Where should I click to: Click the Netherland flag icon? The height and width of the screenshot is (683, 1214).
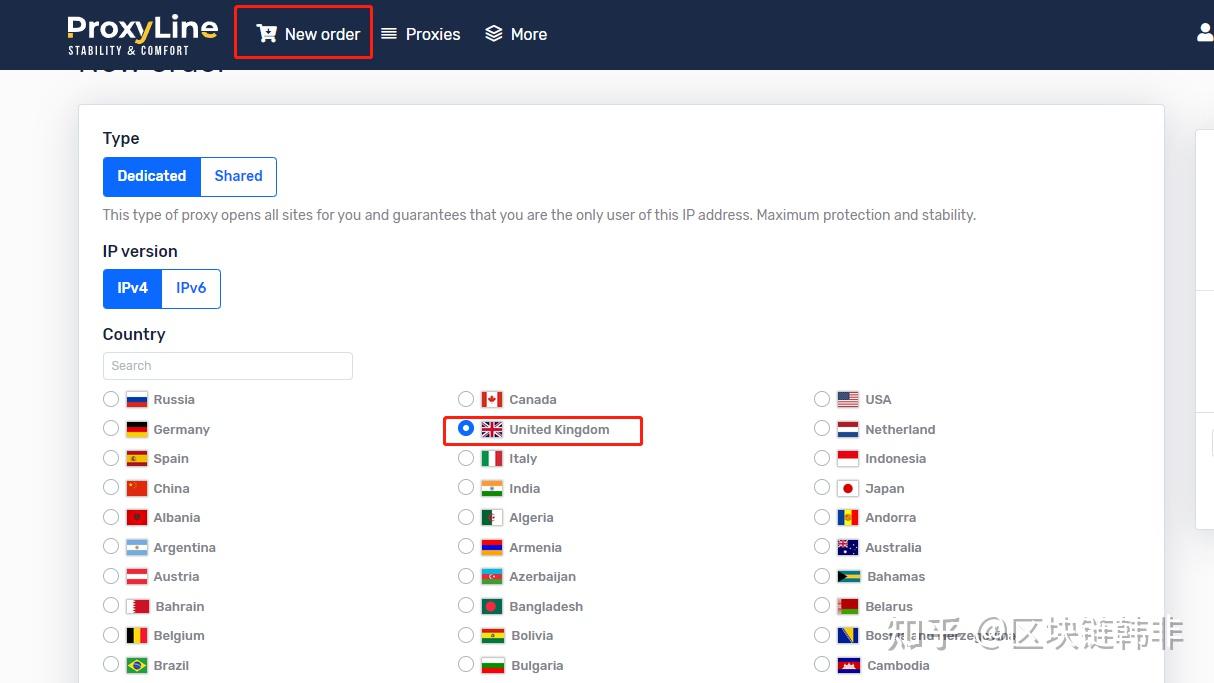coord(848,429)
